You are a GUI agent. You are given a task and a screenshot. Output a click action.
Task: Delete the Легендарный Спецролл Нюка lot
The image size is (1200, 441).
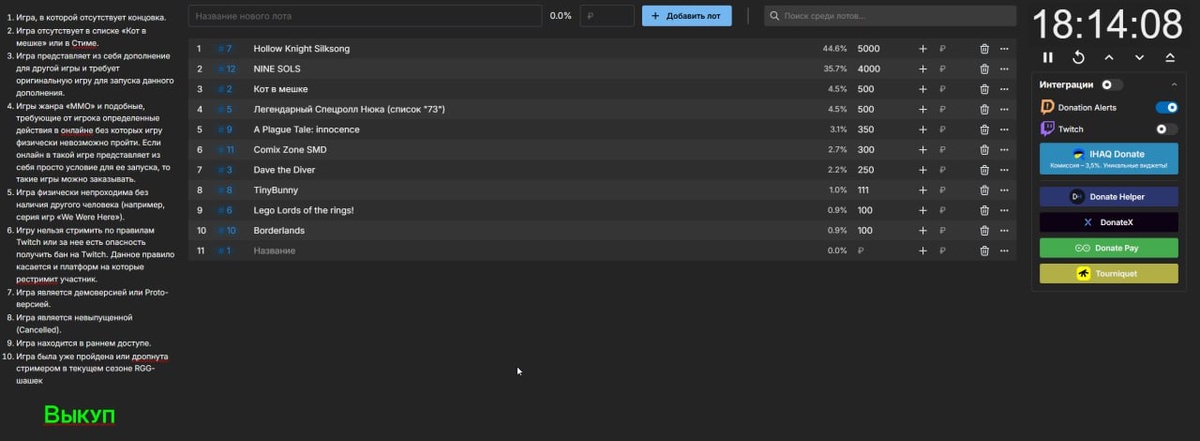(984, 109)
